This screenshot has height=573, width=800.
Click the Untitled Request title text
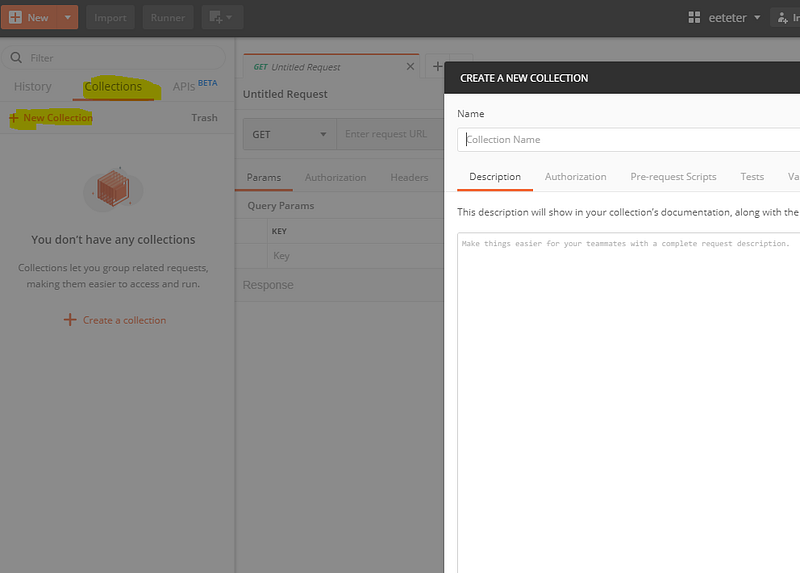point(285,94)
